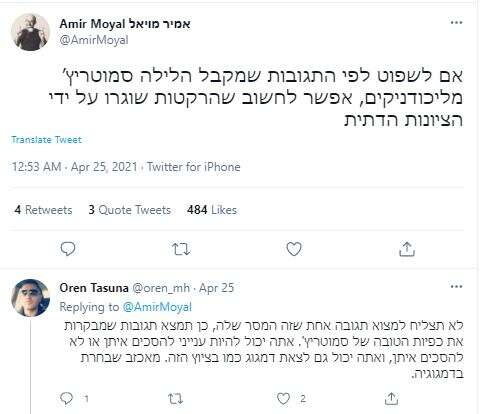497x414 pixels.
Task: Open Oren Tasuna's profile picture
Action: point(30,298)
